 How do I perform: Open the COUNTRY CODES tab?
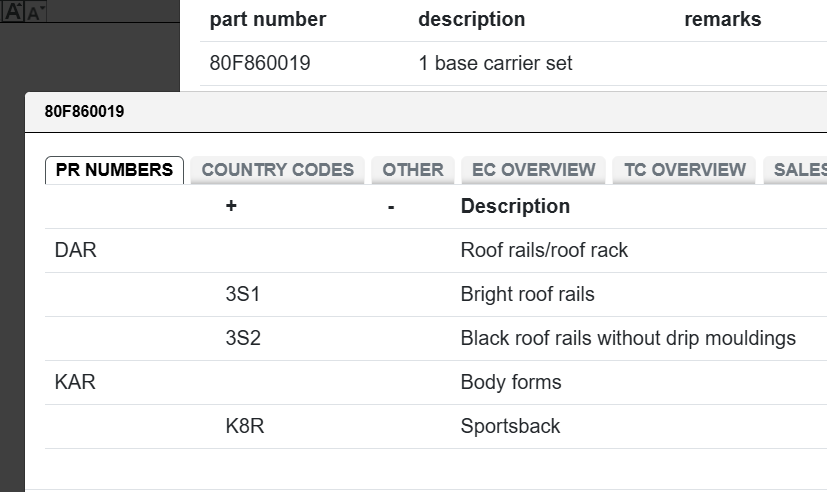(x=277, y=170)
